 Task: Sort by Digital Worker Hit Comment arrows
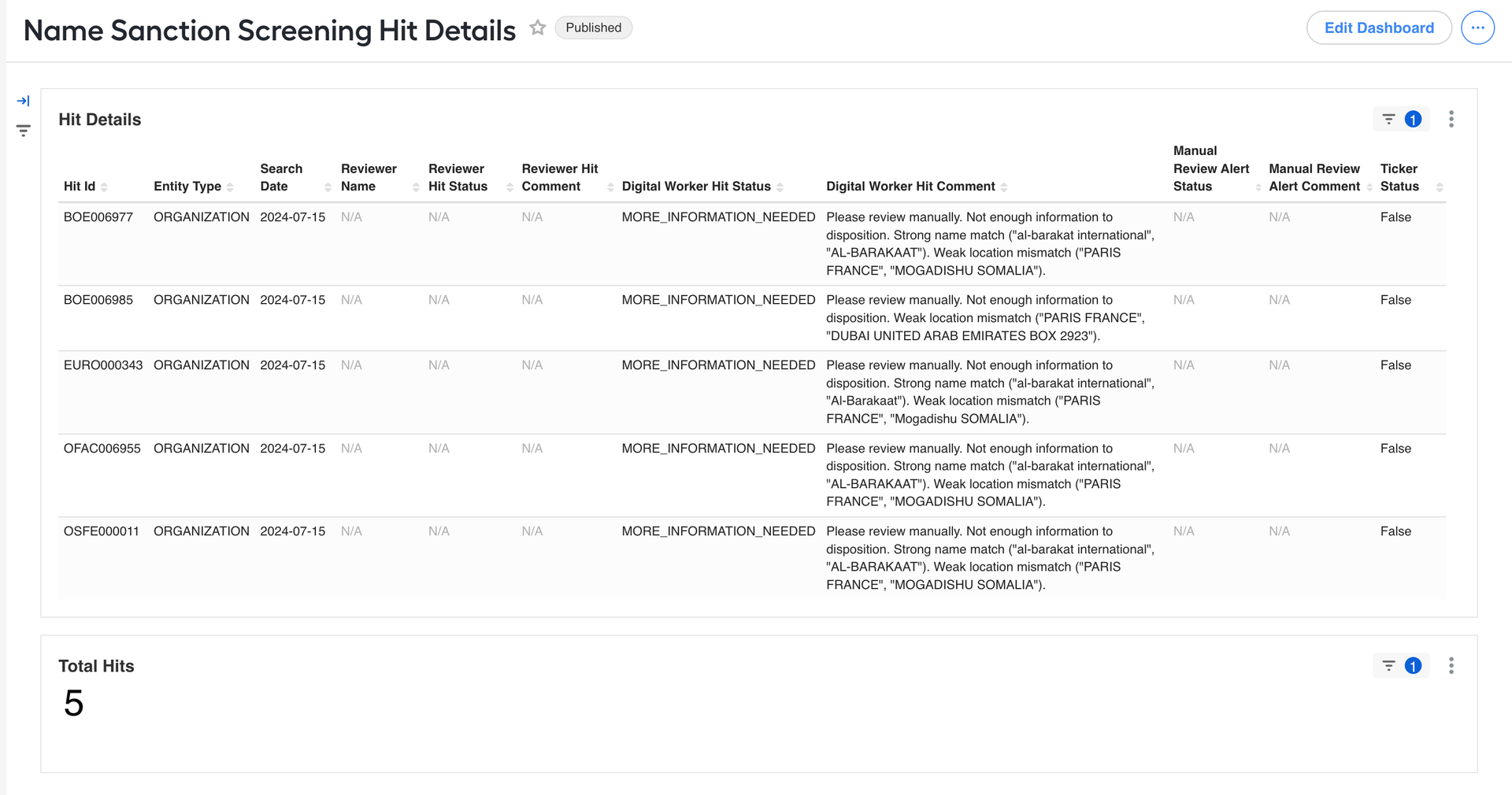click(x=1004, y=187)
